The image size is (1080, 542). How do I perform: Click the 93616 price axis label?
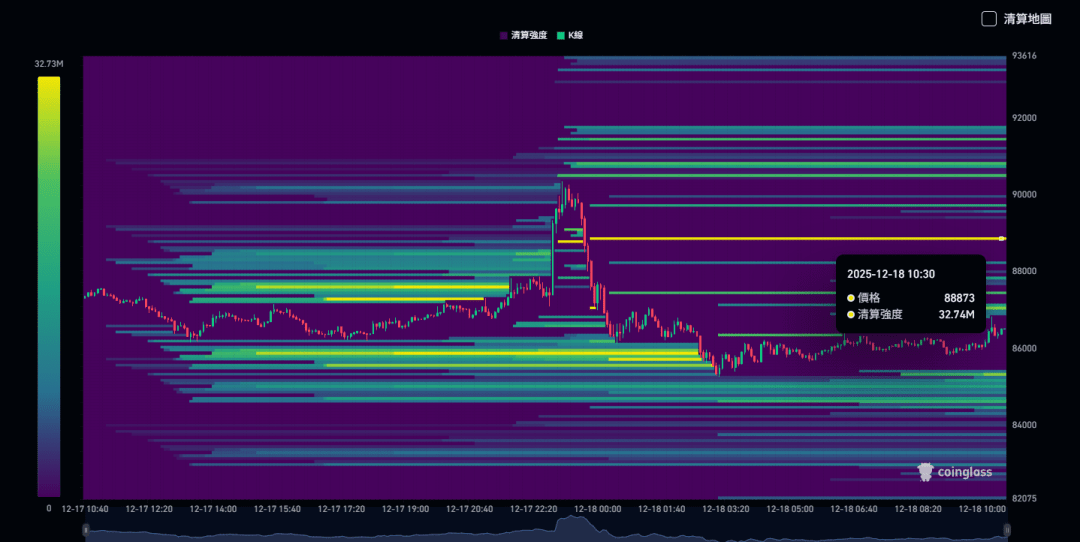tap(1024, 56)
